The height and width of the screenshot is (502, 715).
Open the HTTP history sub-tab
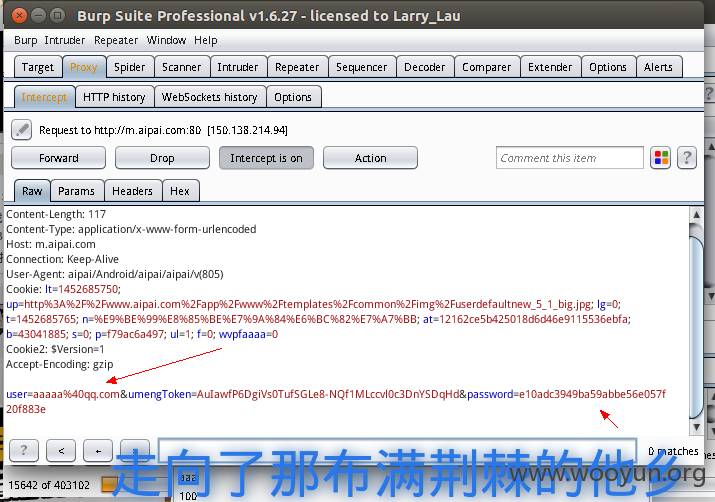click(x=114, y=97)
